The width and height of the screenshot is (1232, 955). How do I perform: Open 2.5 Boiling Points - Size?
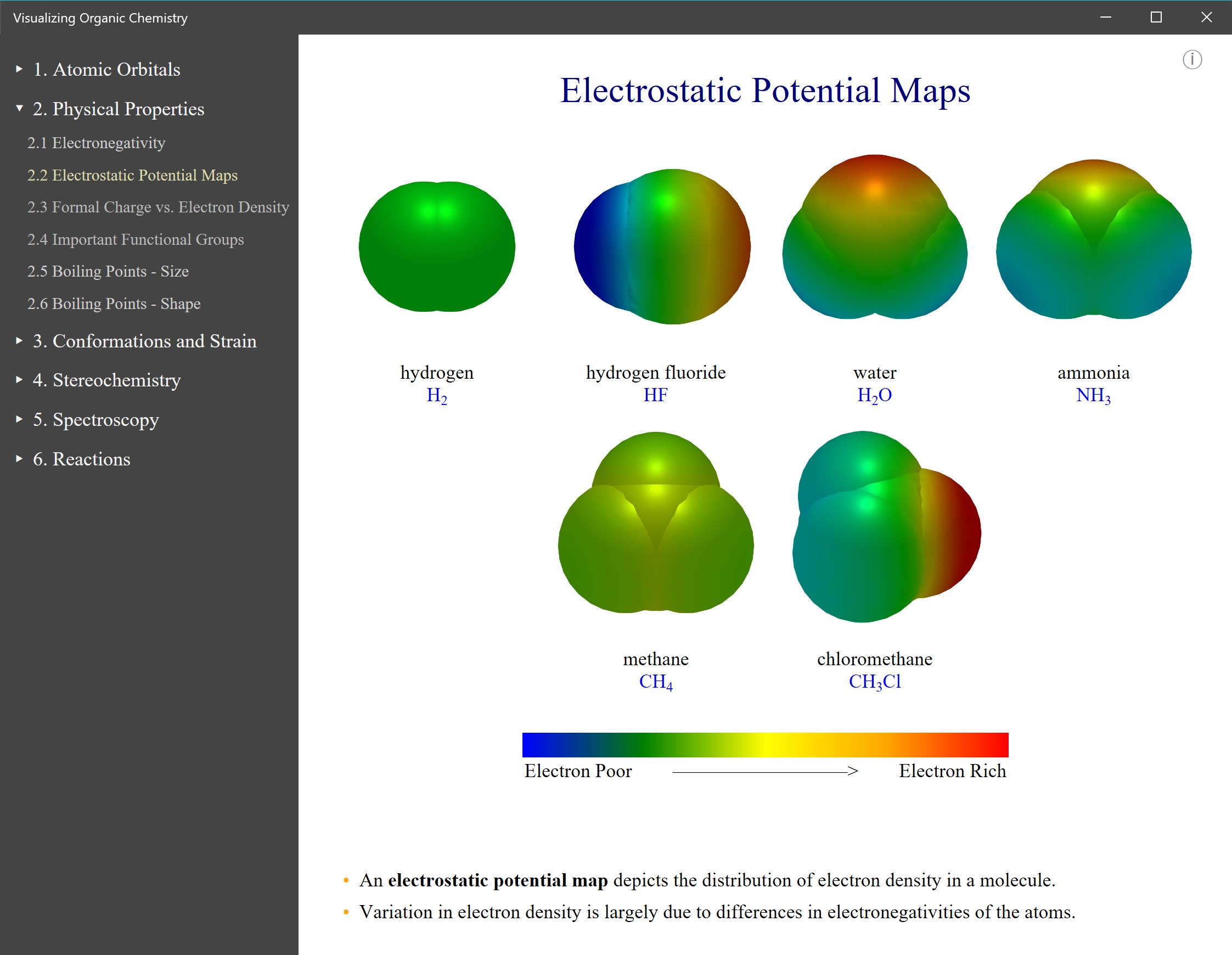click(x=108, y=271)
